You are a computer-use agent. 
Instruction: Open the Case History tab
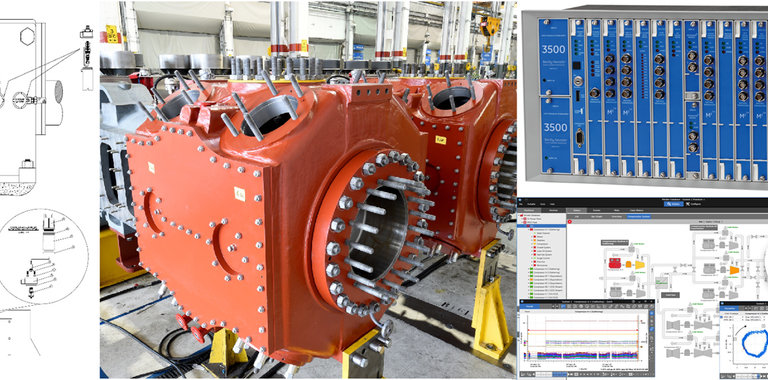pos(636,211)
